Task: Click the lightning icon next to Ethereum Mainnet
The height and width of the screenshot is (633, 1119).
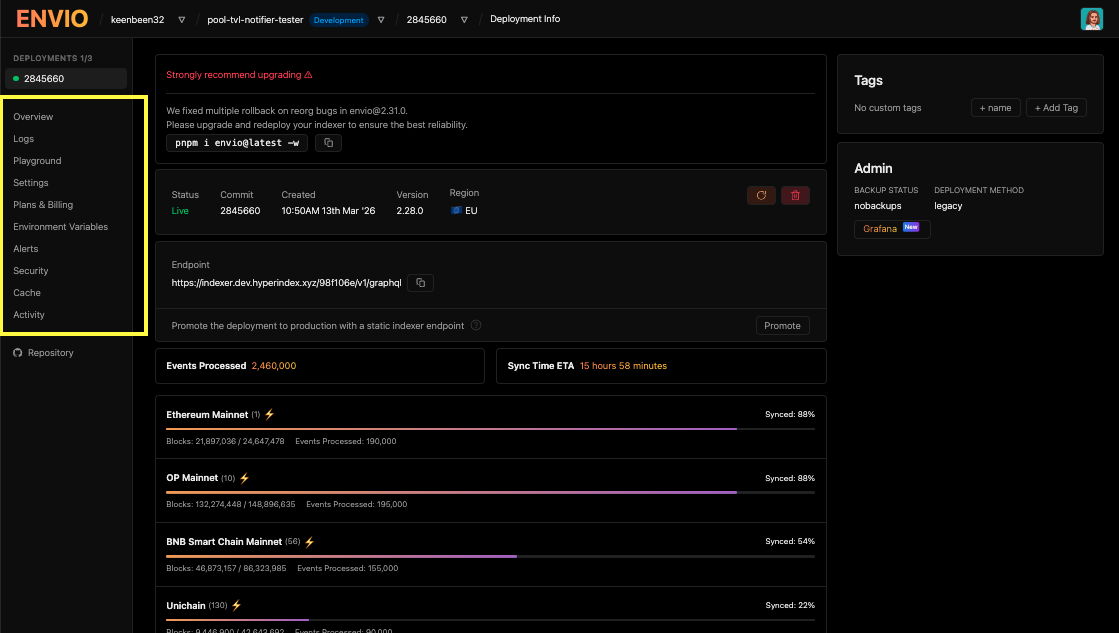Action: 268,413
